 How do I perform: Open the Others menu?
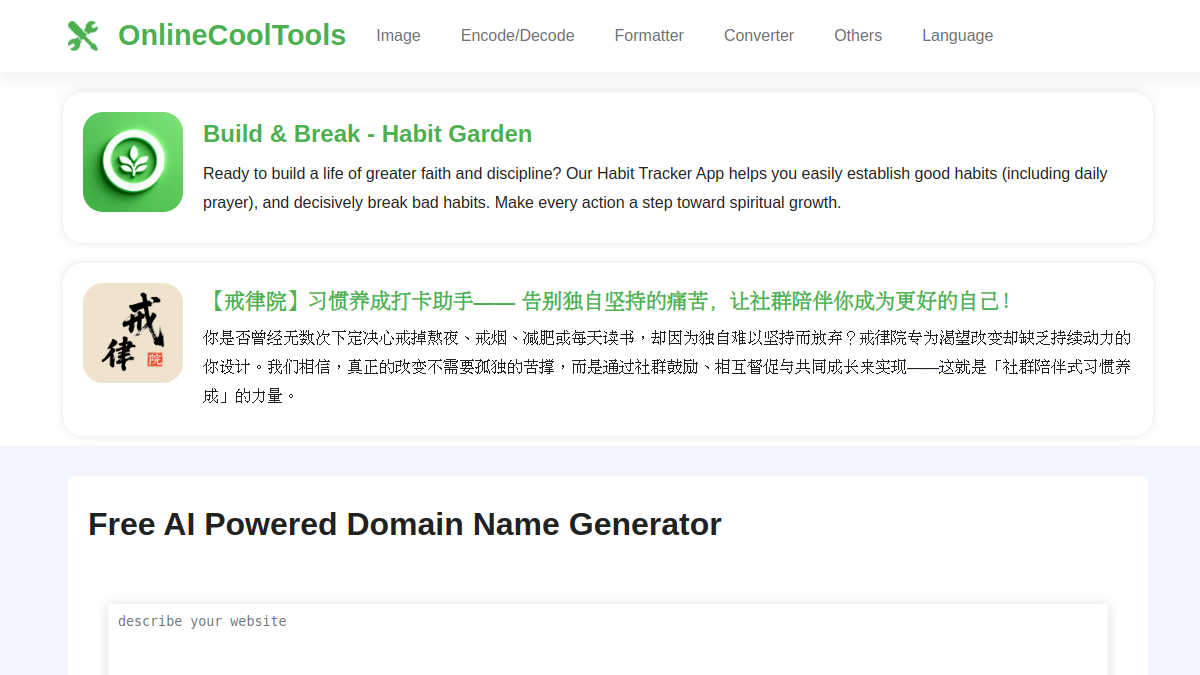(x=858, y=36)
